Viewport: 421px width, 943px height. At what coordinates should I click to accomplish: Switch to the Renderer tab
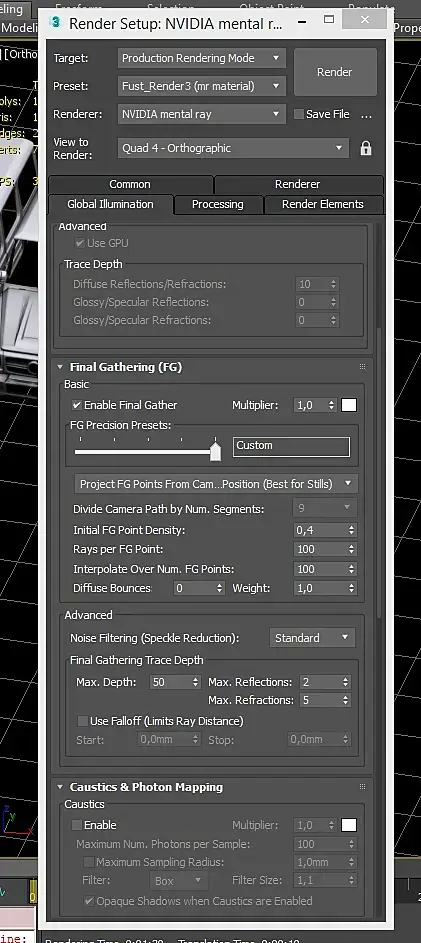click(298, 184)
